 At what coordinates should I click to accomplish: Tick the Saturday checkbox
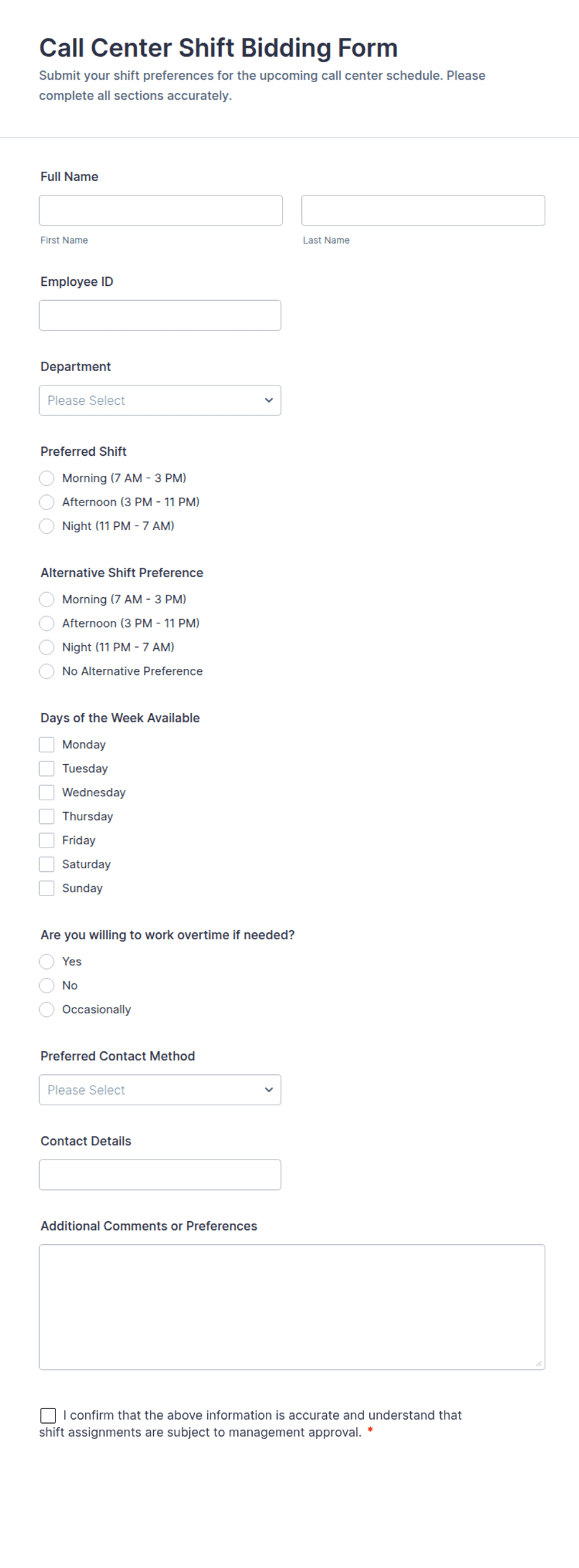[47, 864]
